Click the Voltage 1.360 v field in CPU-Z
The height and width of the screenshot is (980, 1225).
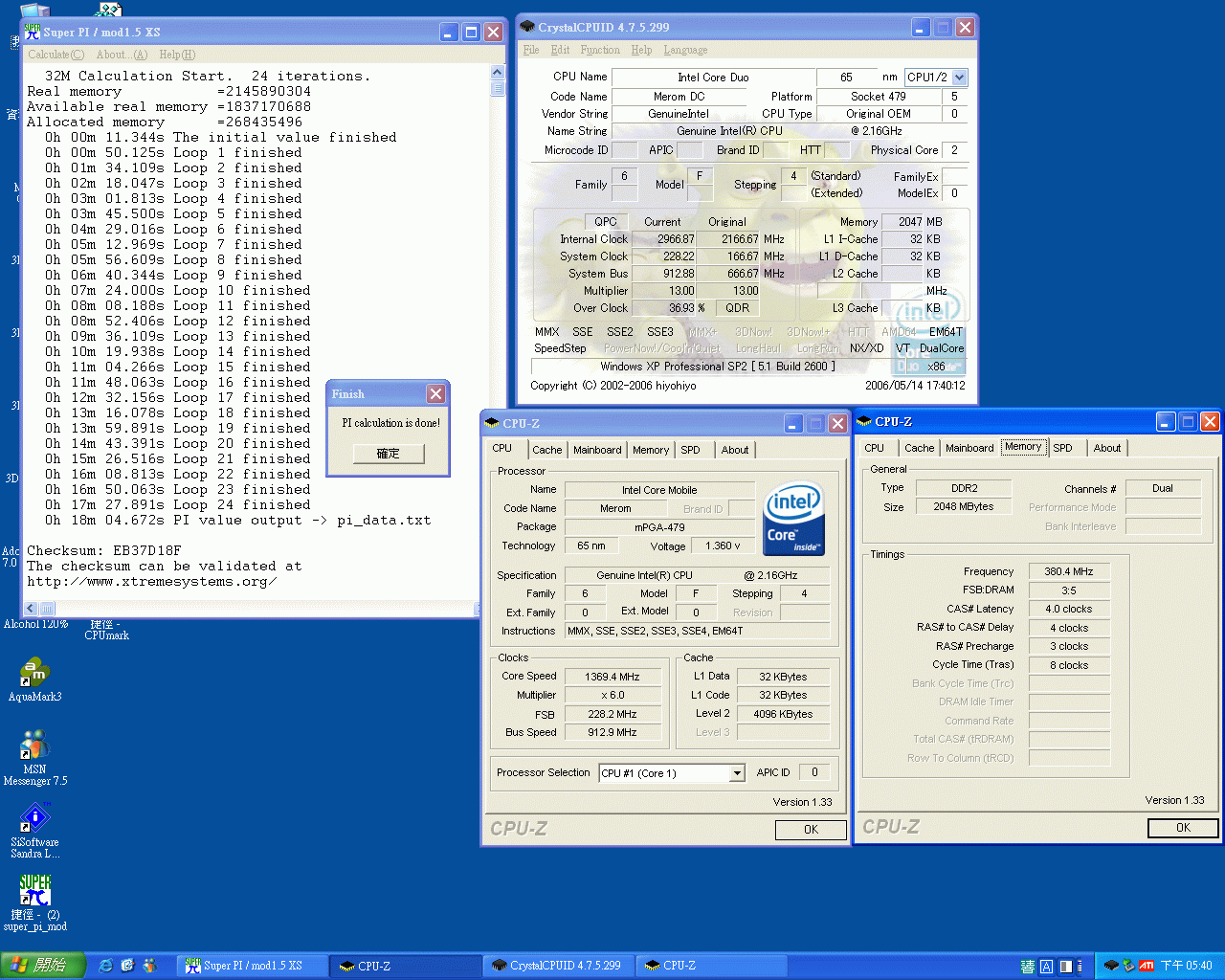(x=723, y=546)
